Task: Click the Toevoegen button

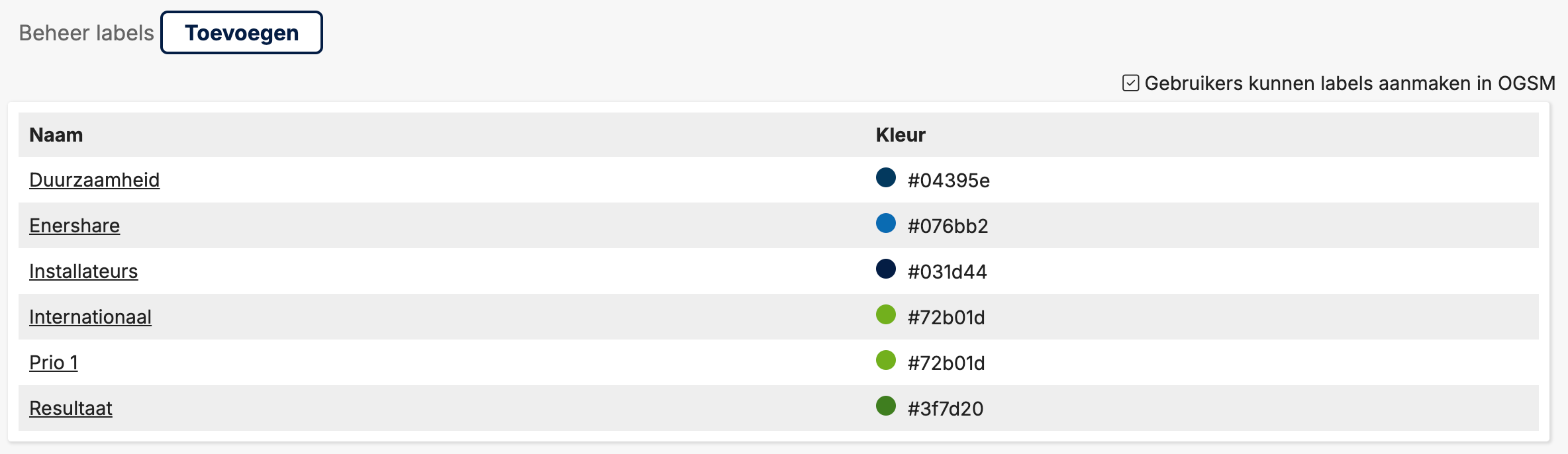Action: coord(242,32)
